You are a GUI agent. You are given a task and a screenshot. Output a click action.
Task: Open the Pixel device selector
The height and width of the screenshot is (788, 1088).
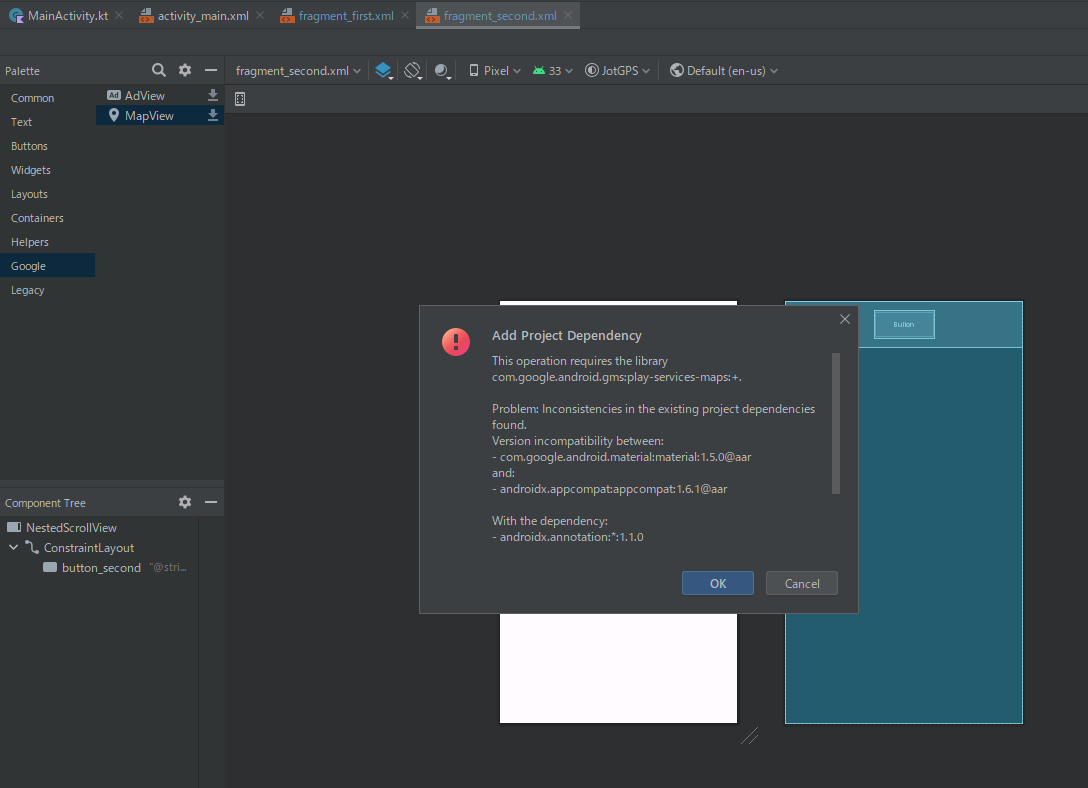click(492, 70)
